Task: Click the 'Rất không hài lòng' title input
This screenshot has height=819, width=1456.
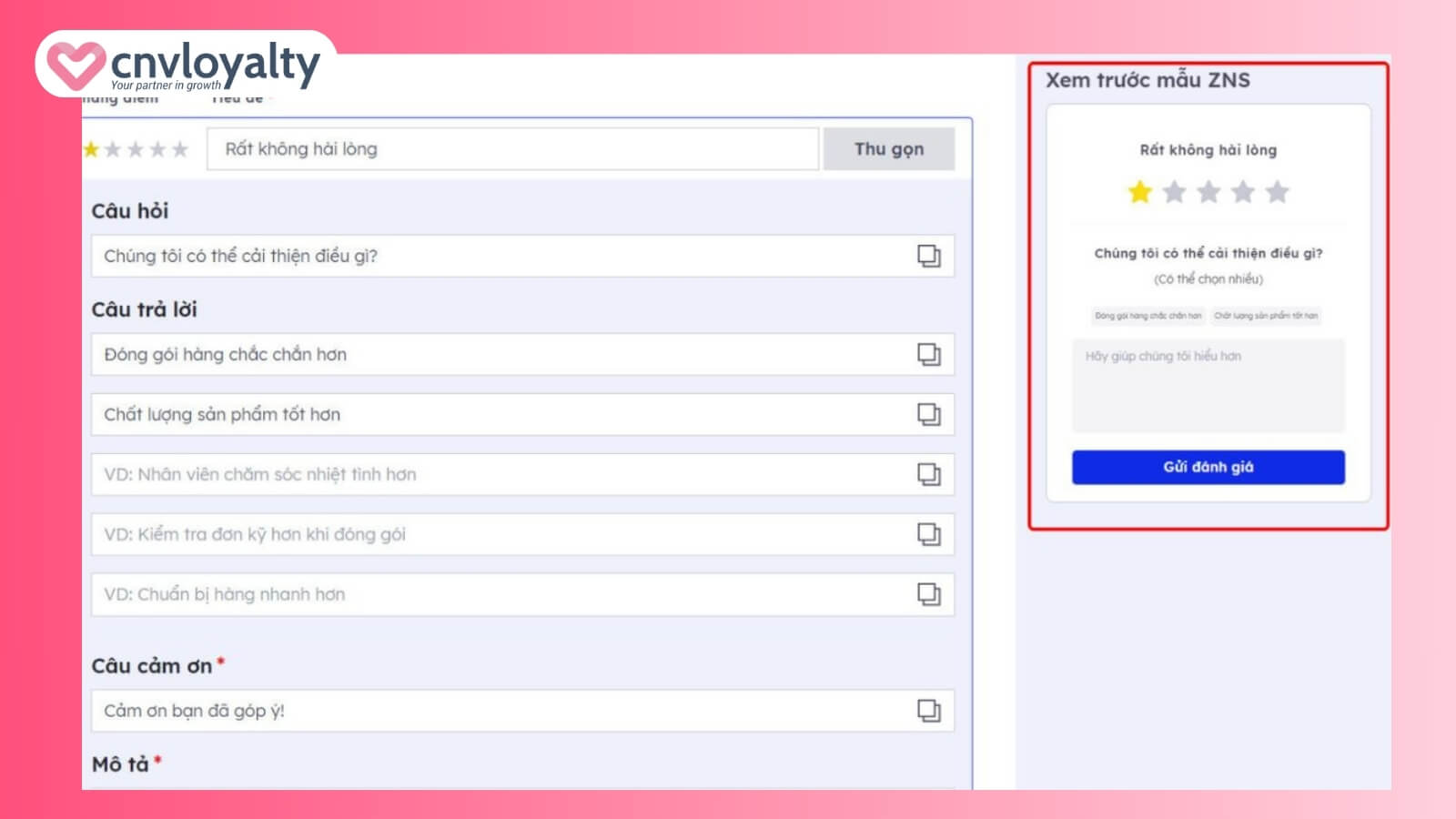Action: 512,148
